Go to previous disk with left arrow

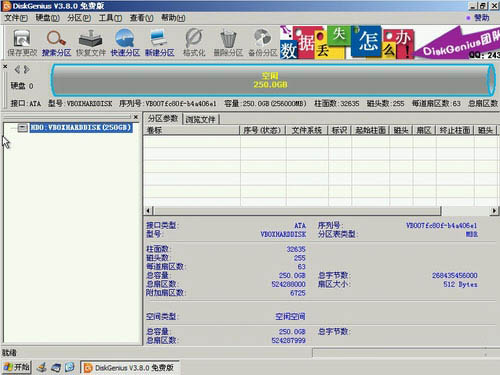(x=17, y=69)
